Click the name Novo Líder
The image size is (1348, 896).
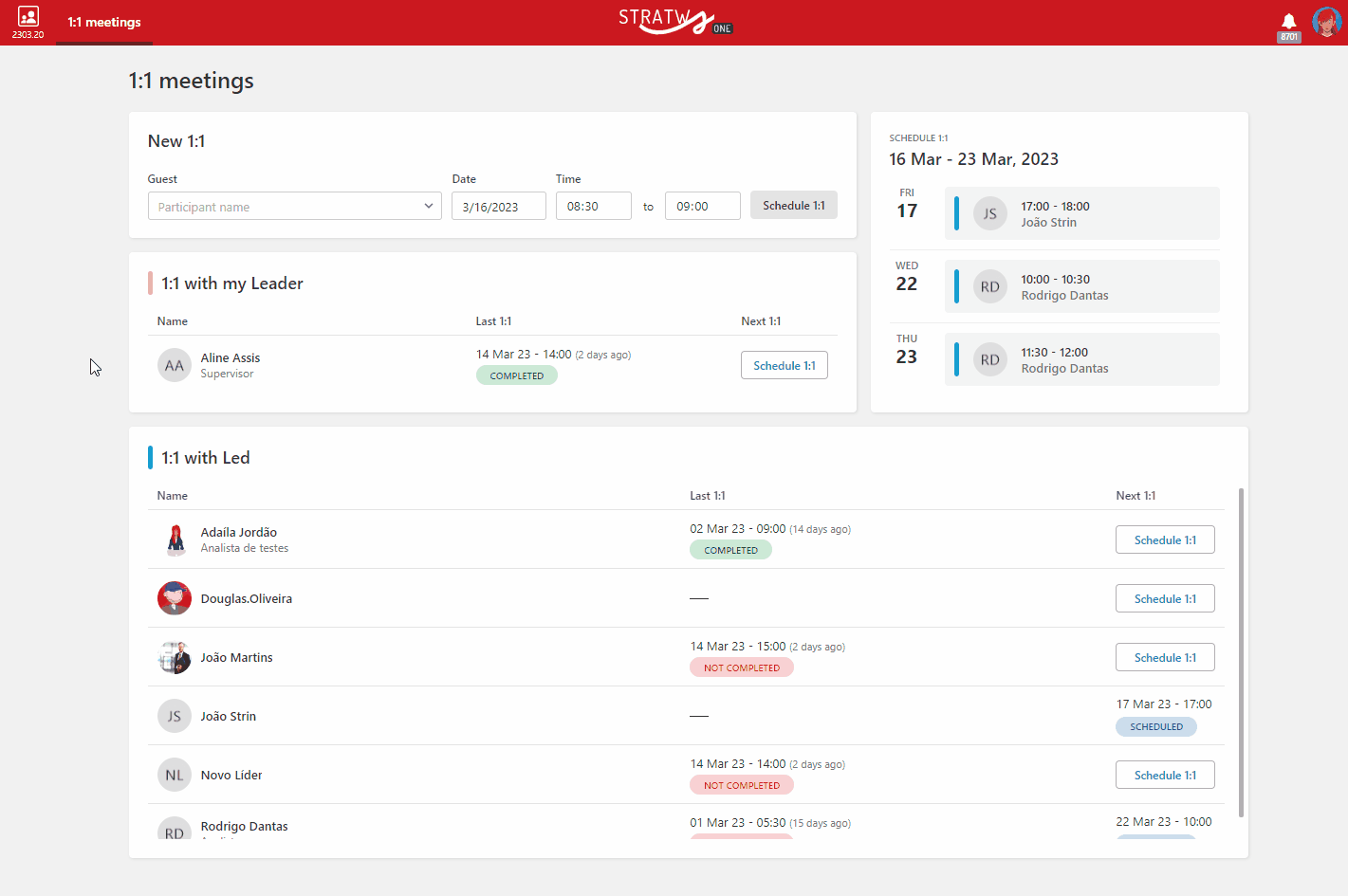[x=231, y=775]
